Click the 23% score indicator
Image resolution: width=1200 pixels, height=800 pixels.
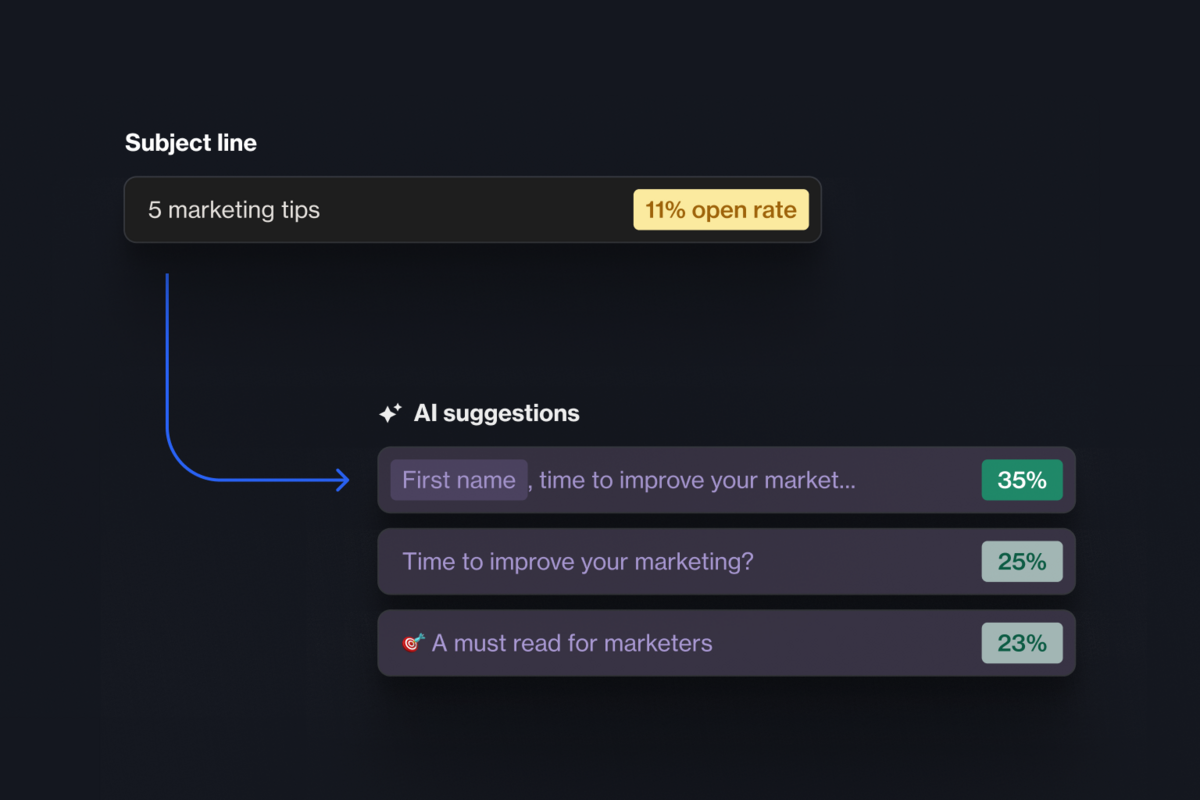1021,643
